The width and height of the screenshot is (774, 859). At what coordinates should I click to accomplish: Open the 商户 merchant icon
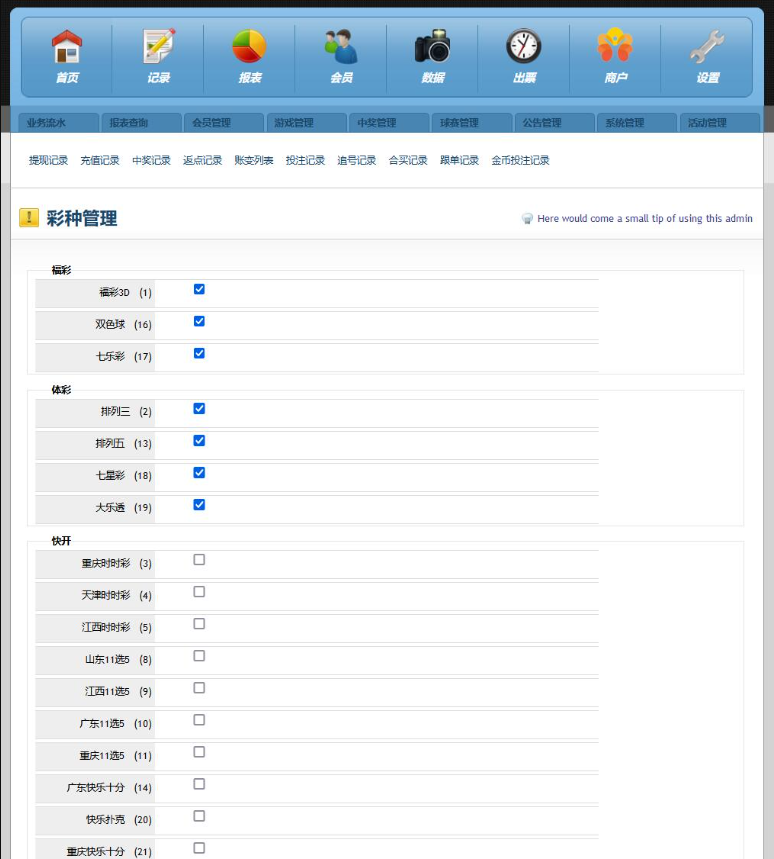click(615, 45)
